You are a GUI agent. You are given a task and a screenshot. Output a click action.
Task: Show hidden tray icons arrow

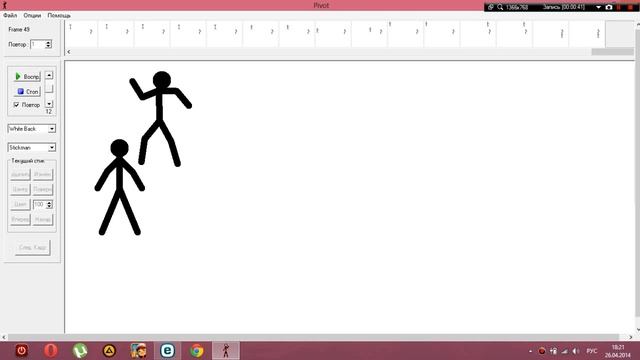[x=530, y=351]
